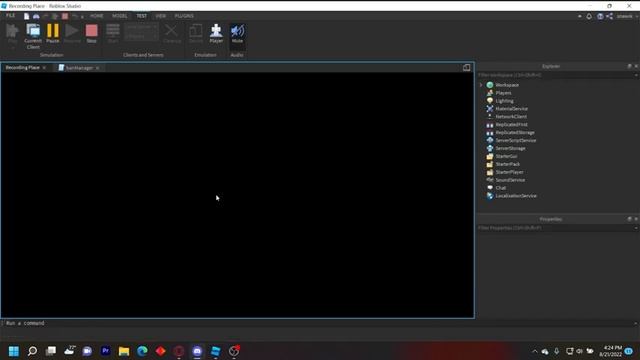Click the Run a command bar

point(318,323)
